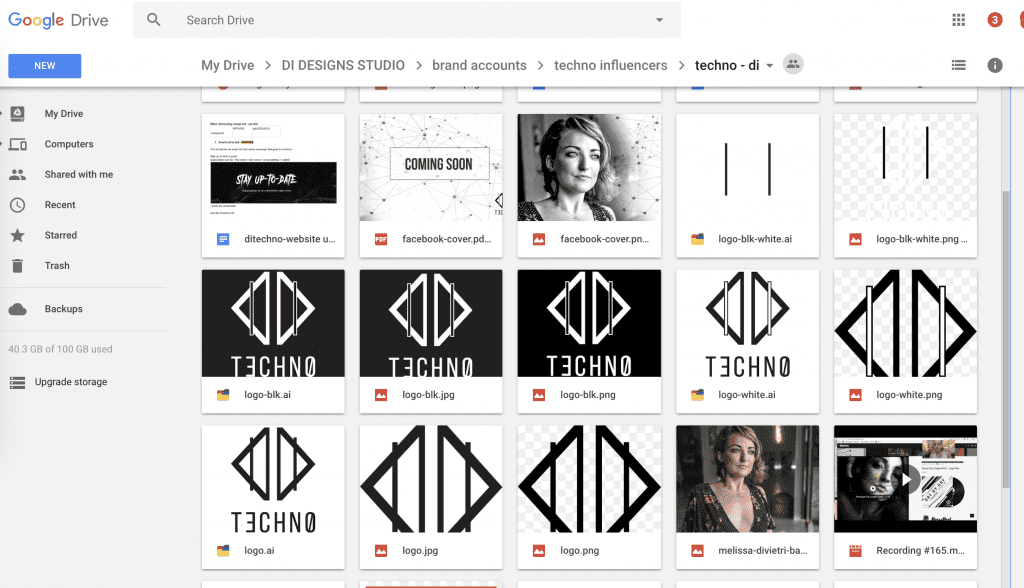
Task: Type in the Search Drive field
Action: pos(400,20)
